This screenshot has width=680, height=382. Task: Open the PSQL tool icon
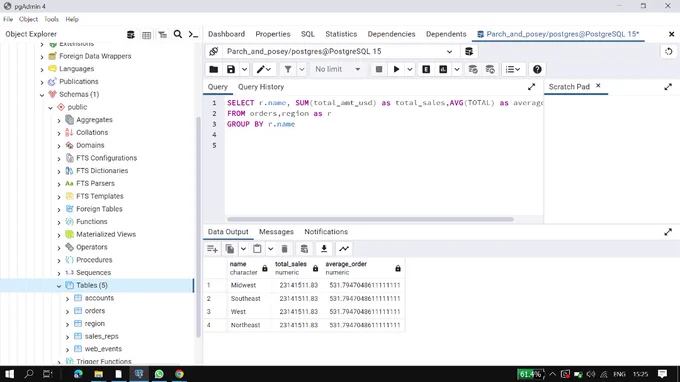(x=193, y=34)
